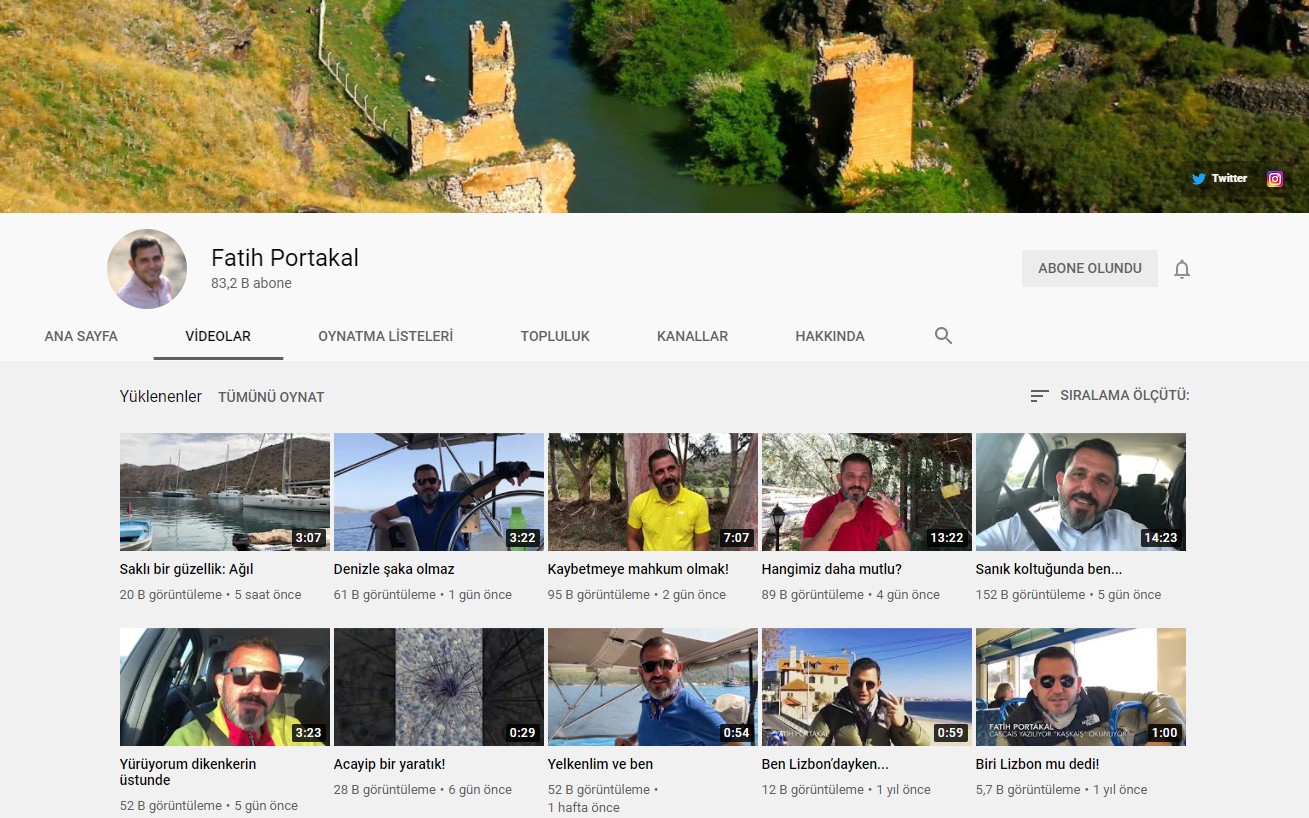This screenshot has height=818, width=1309.
Task: Open the "Acayip bir yaratık!" video thumbnail
Action: pos(439,687)
